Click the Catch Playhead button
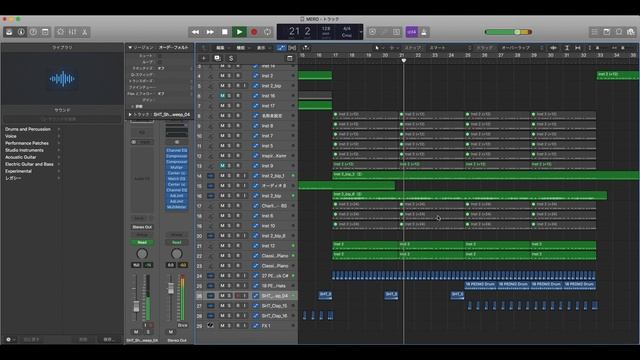This screenshot has height=360, width=640. click(x=306, y=48)
